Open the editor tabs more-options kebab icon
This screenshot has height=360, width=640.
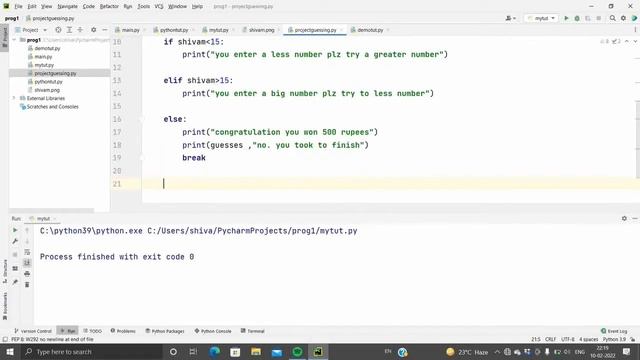point(635,30)
